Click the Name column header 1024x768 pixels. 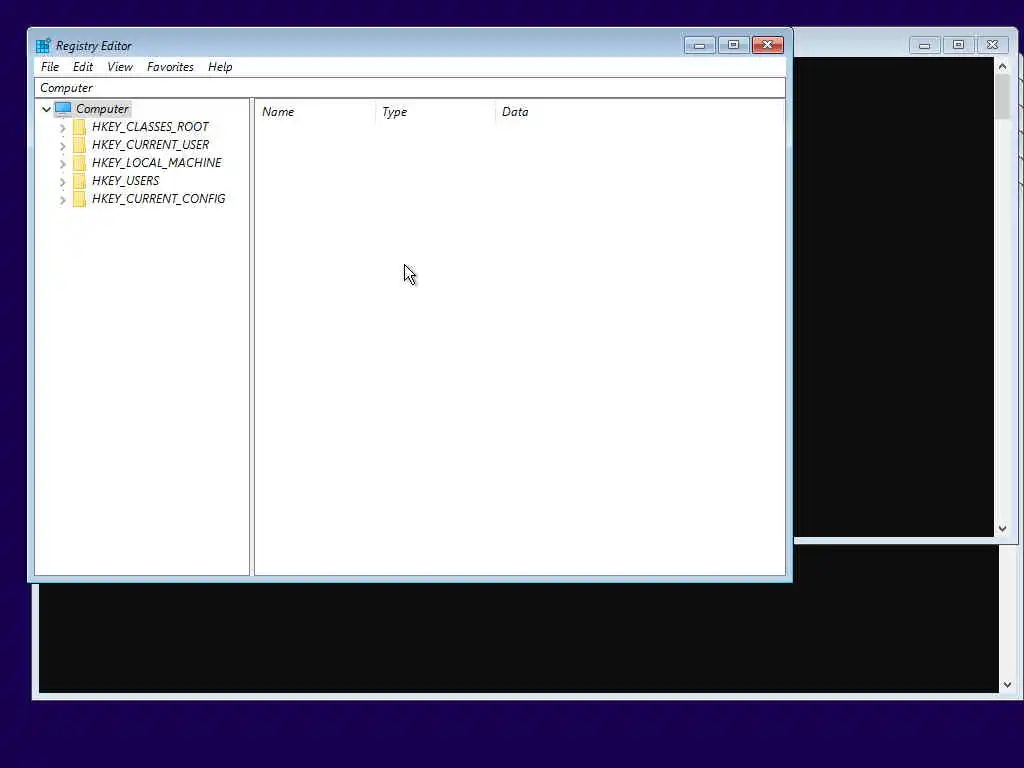315,112
